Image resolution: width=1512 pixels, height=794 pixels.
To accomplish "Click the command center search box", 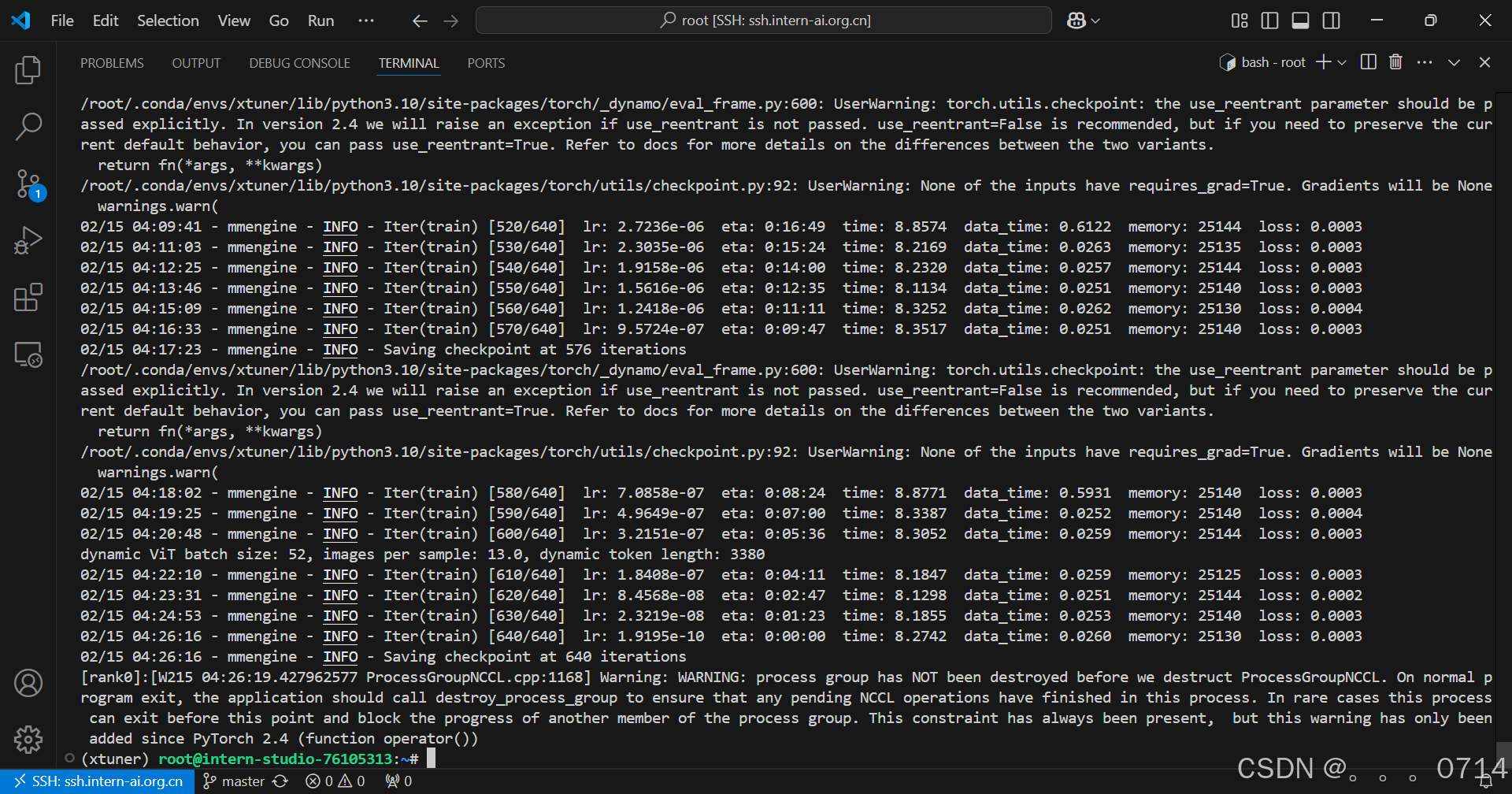I will coord(763,20).
